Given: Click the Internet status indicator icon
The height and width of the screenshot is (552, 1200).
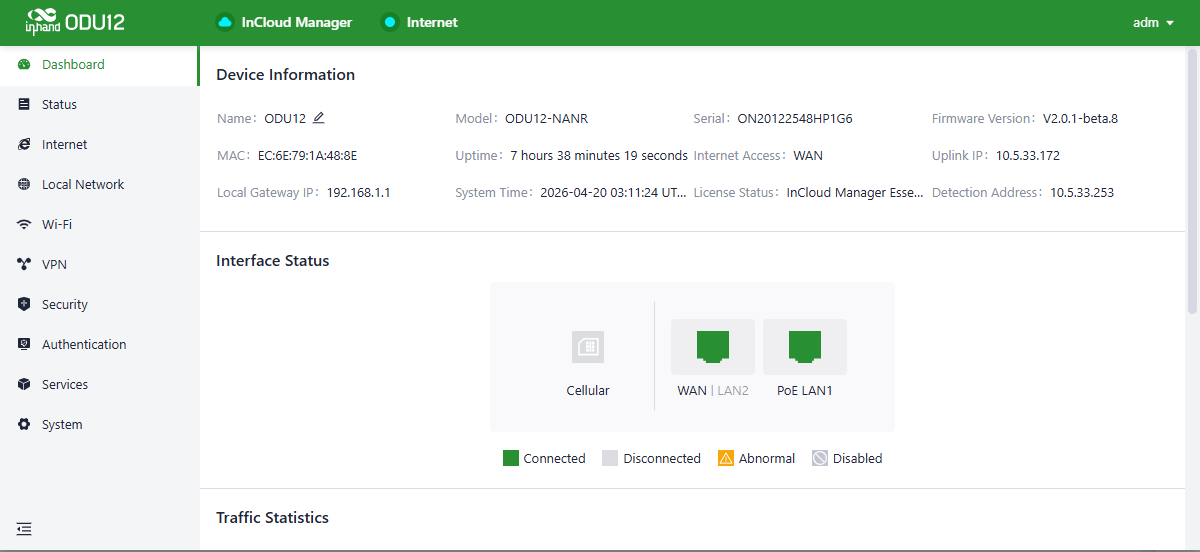Looking at the screenshot, I should coord(390,22).
